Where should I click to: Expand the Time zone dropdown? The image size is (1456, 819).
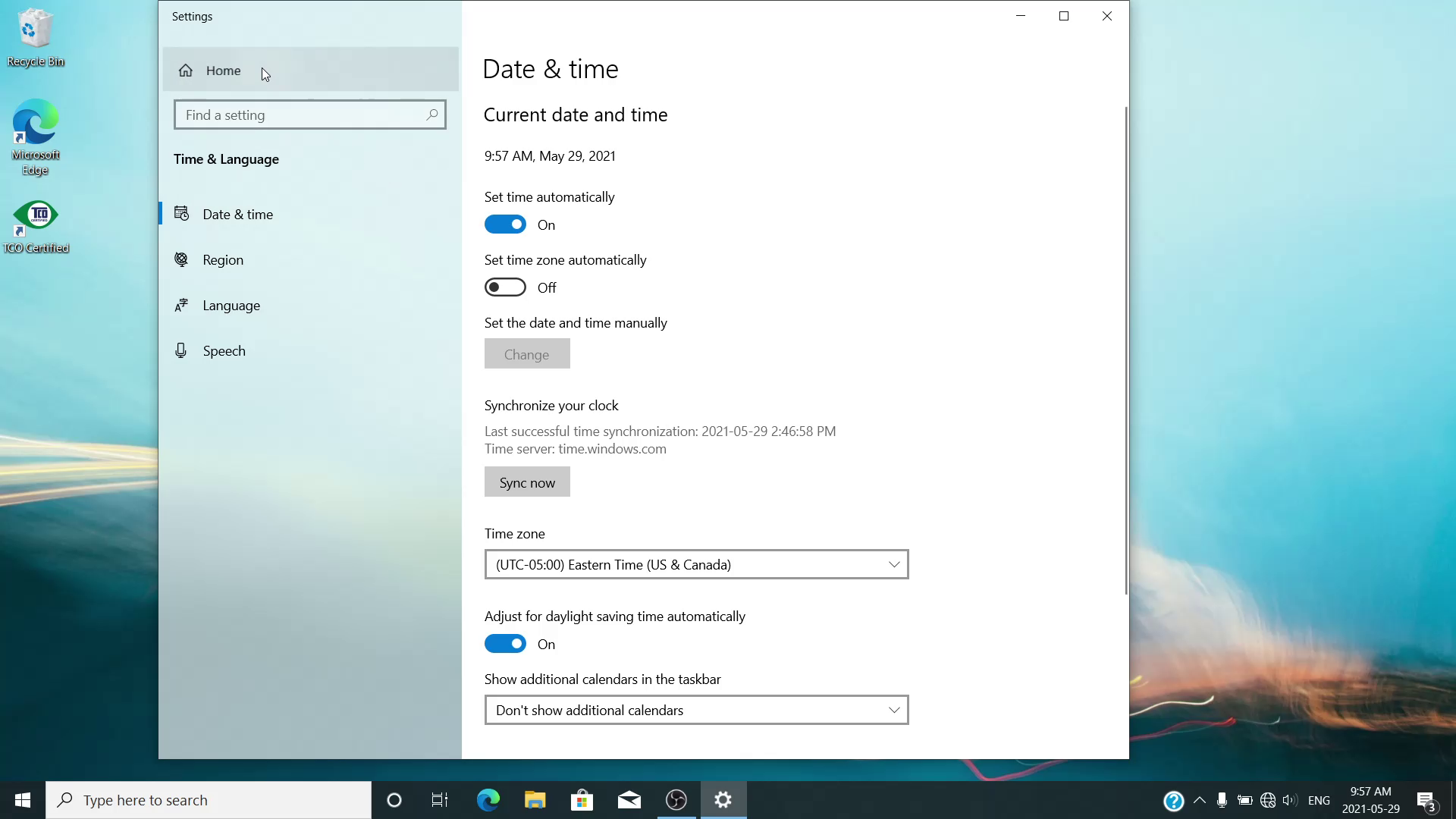(696, 564)
